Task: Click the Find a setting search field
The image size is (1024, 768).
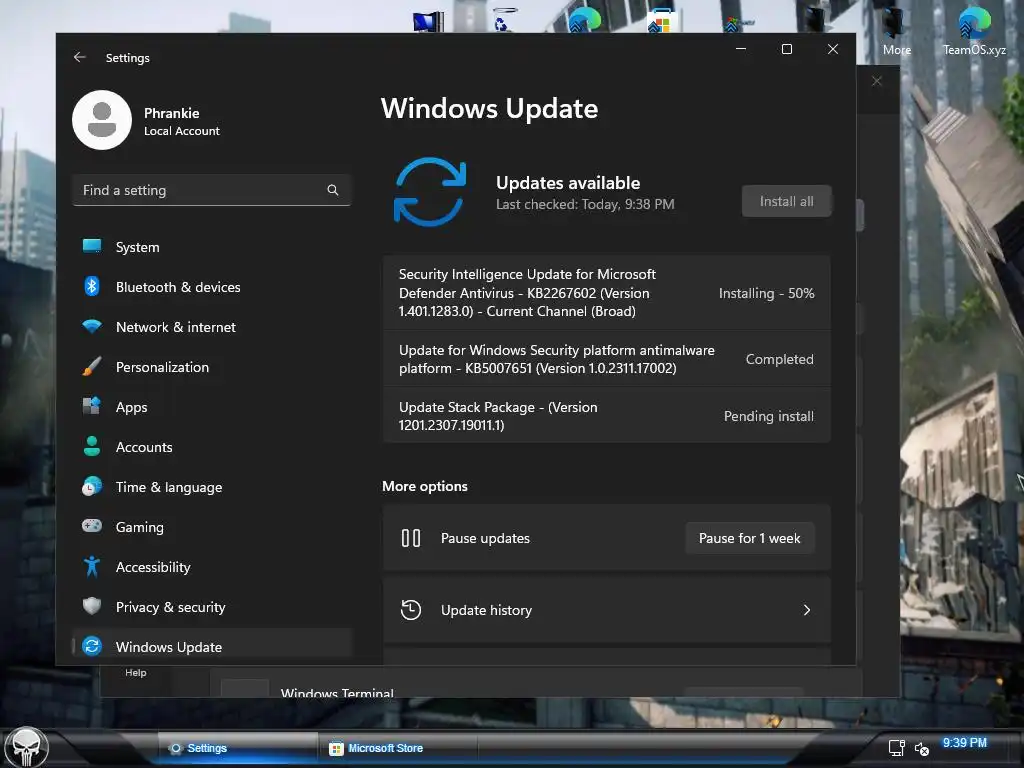Action: tap(212, 190)
